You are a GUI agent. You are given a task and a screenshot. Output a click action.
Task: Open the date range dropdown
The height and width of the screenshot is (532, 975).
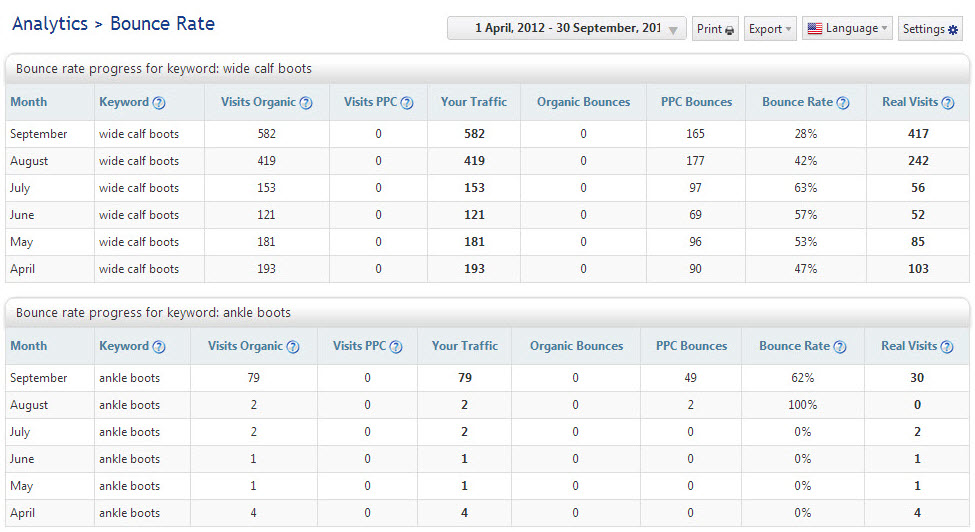pos(567,29)
